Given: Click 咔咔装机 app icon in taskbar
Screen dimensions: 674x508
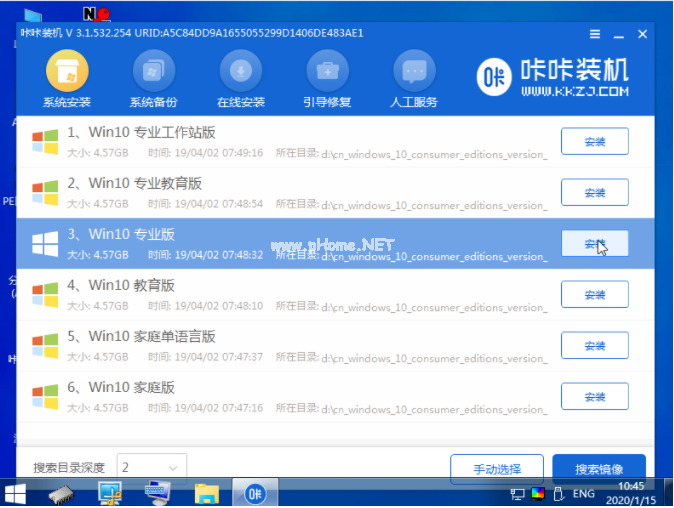Looking at the screenshot, I should [255, 494].
